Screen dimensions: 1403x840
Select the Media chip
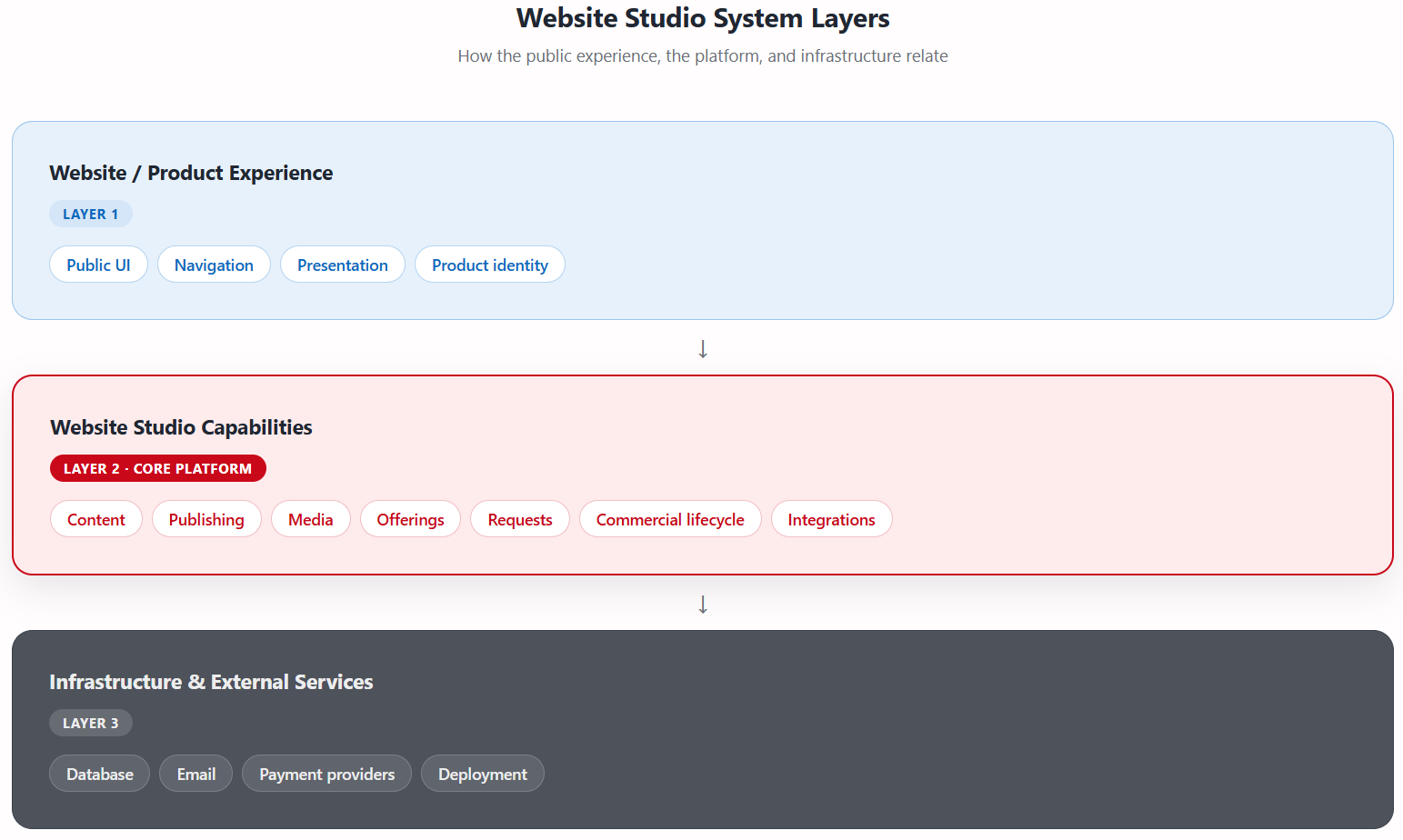(311, 519)
